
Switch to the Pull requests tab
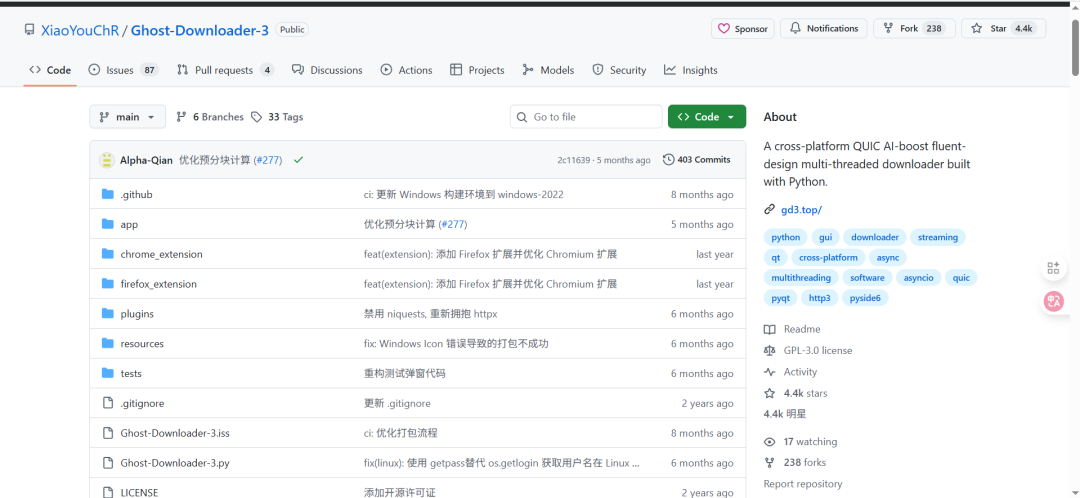click(x=225, y=70)
